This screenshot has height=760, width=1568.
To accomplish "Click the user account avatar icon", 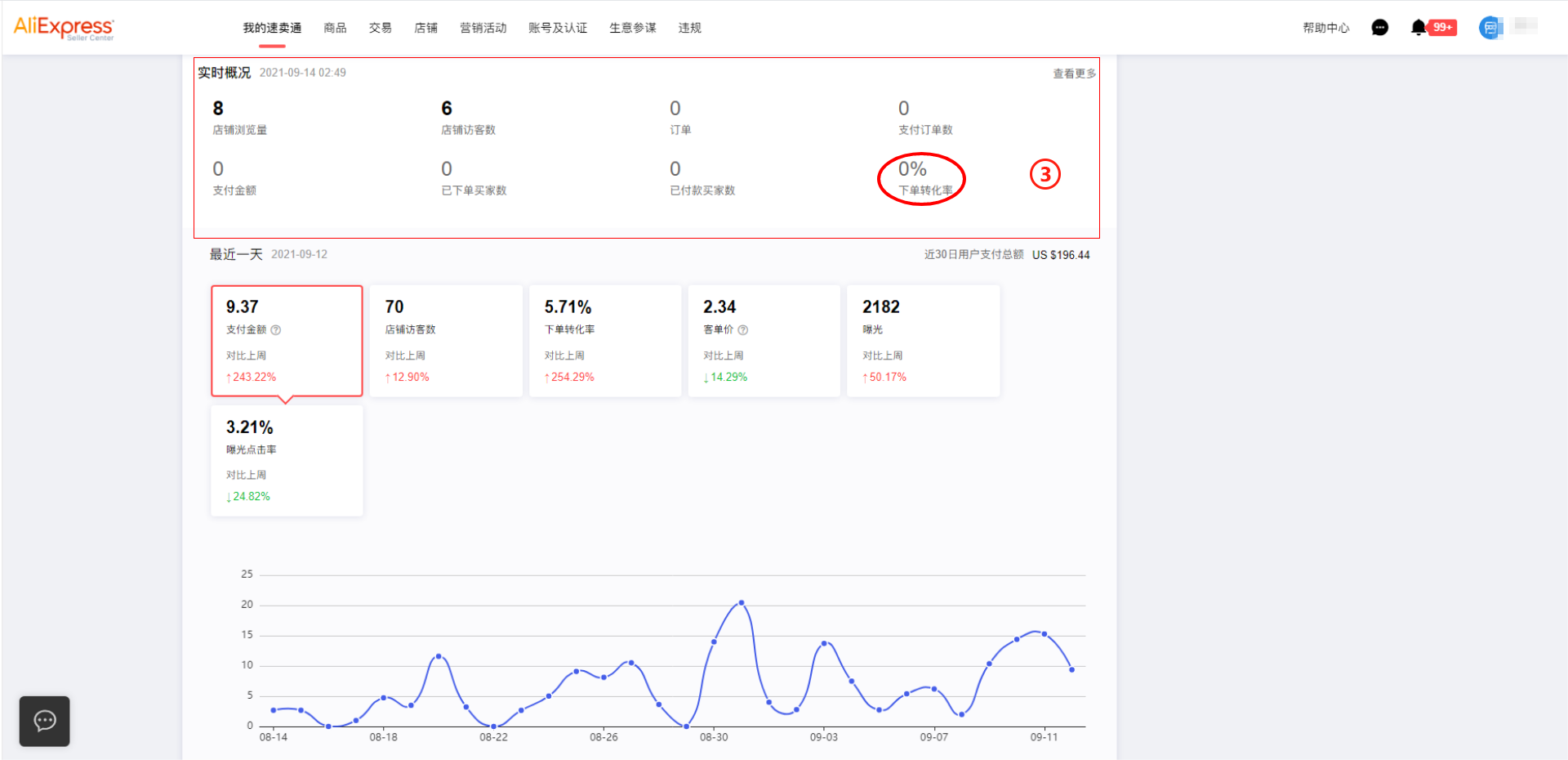I will [x=1490, y=28].
